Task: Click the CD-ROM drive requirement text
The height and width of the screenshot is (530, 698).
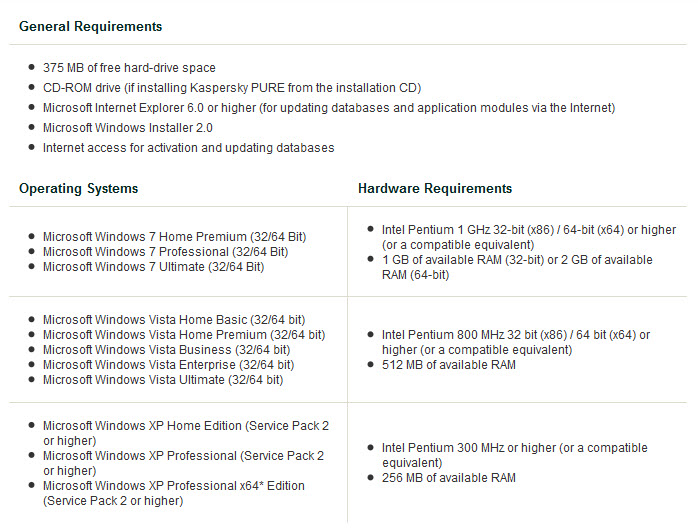Action: pos(231,88)
